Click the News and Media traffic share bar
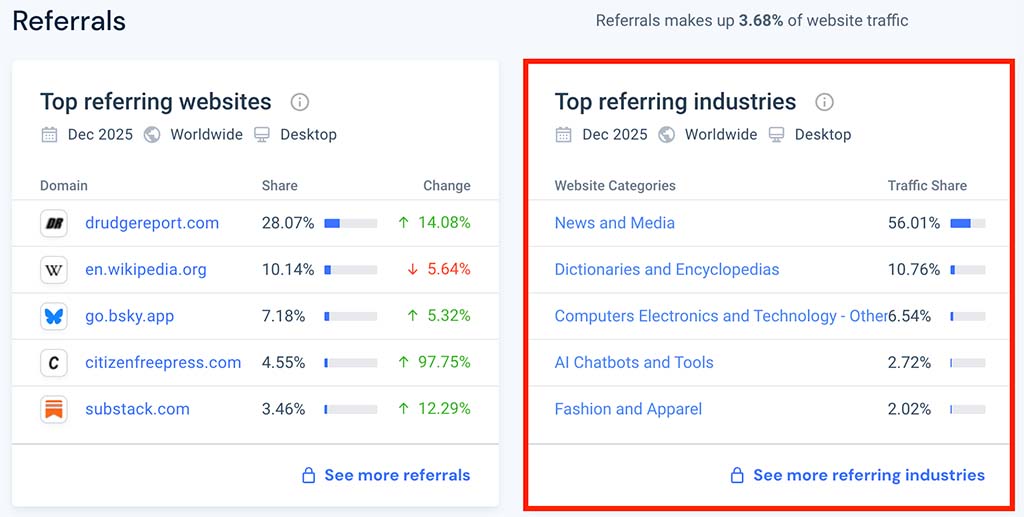 968,223
